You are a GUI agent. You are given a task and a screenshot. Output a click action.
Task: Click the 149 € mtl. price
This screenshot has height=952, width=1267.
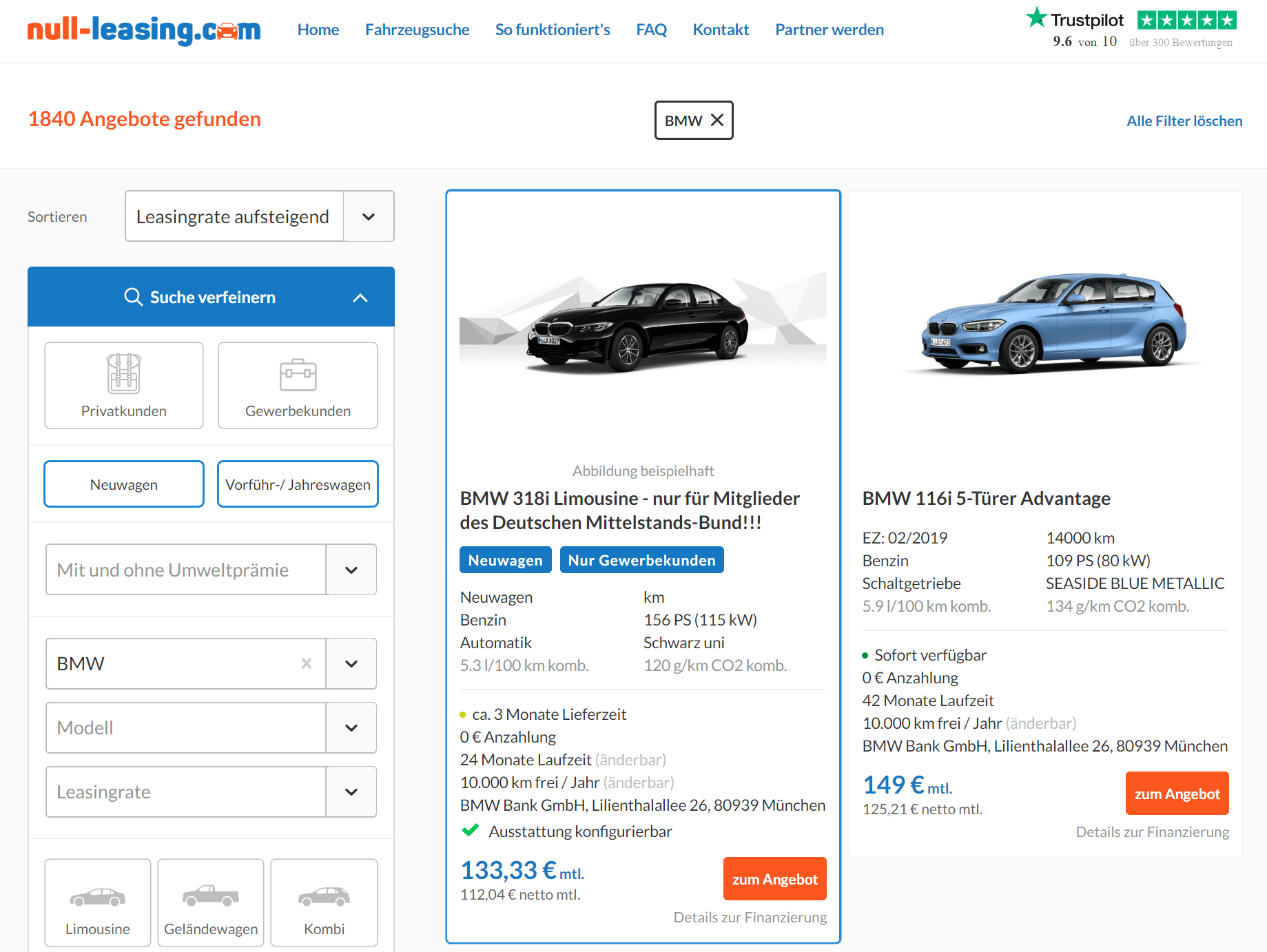tap(907, 785)
